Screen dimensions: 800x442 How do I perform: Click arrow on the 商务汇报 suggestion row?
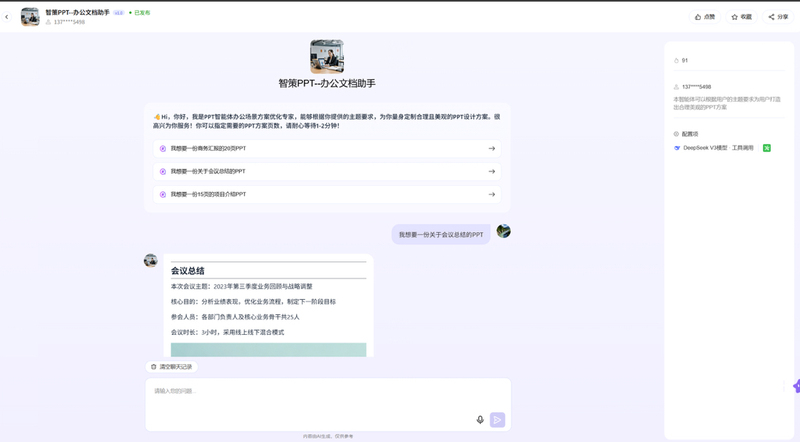[492, 149]
